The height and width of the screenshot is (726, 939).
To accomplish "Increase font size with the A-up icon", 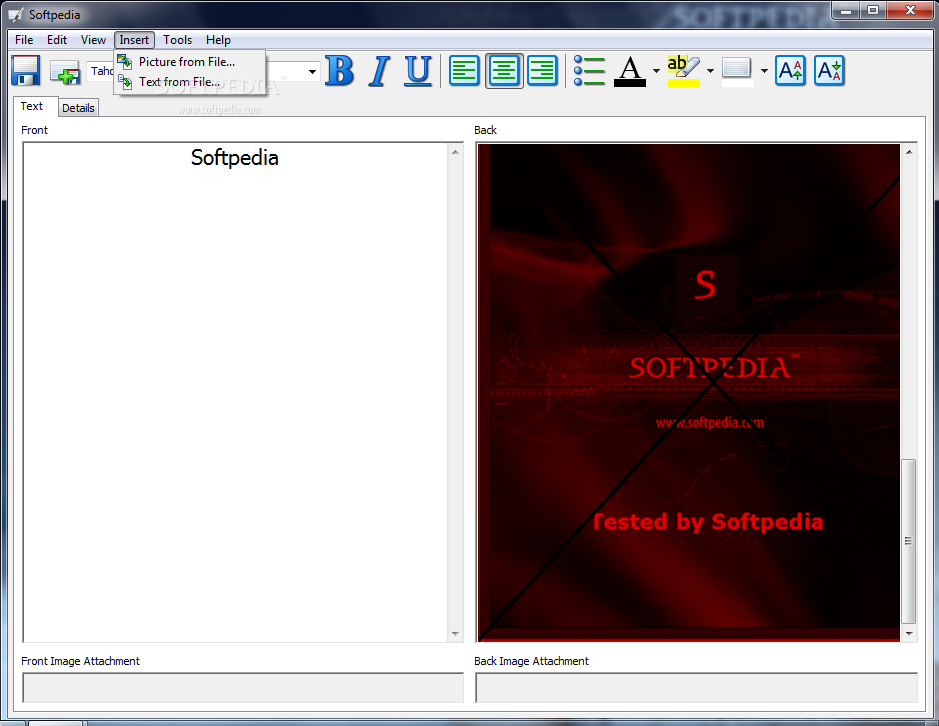I will [790, 71].
